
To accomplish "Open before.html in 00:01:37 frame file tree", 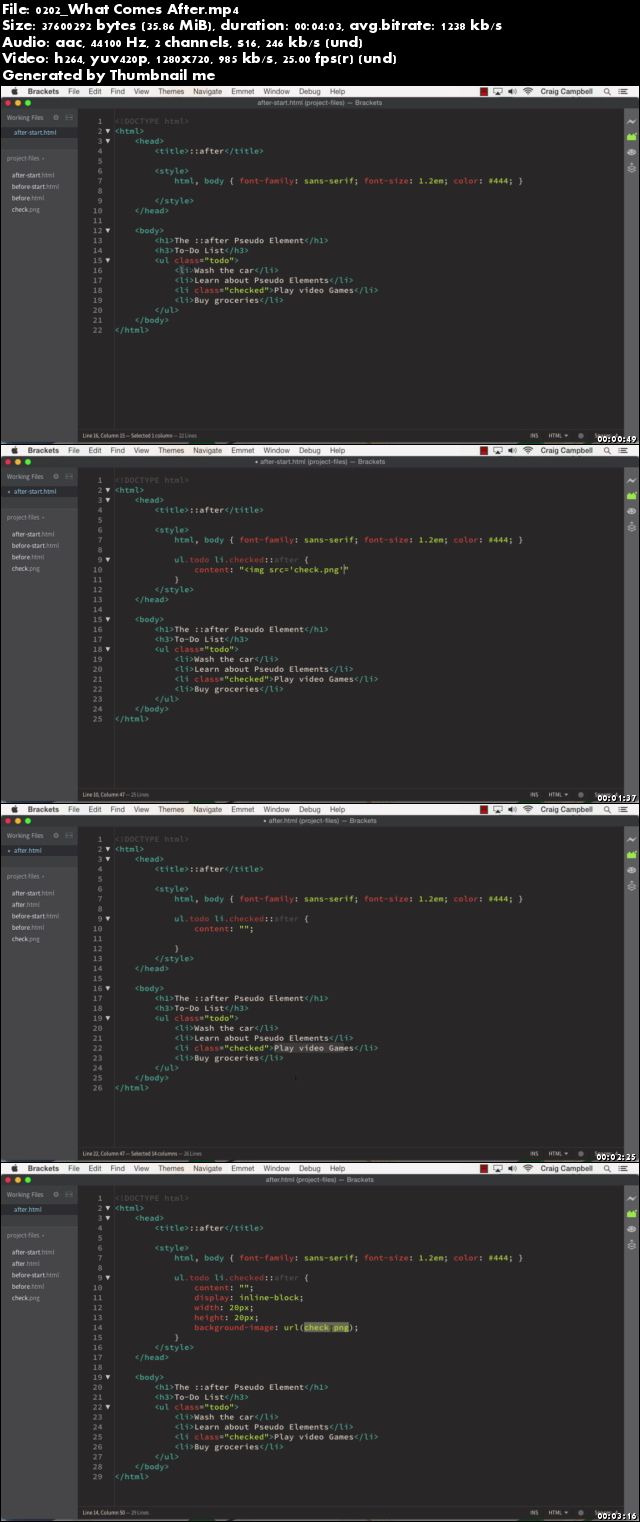I will point(26,557).
